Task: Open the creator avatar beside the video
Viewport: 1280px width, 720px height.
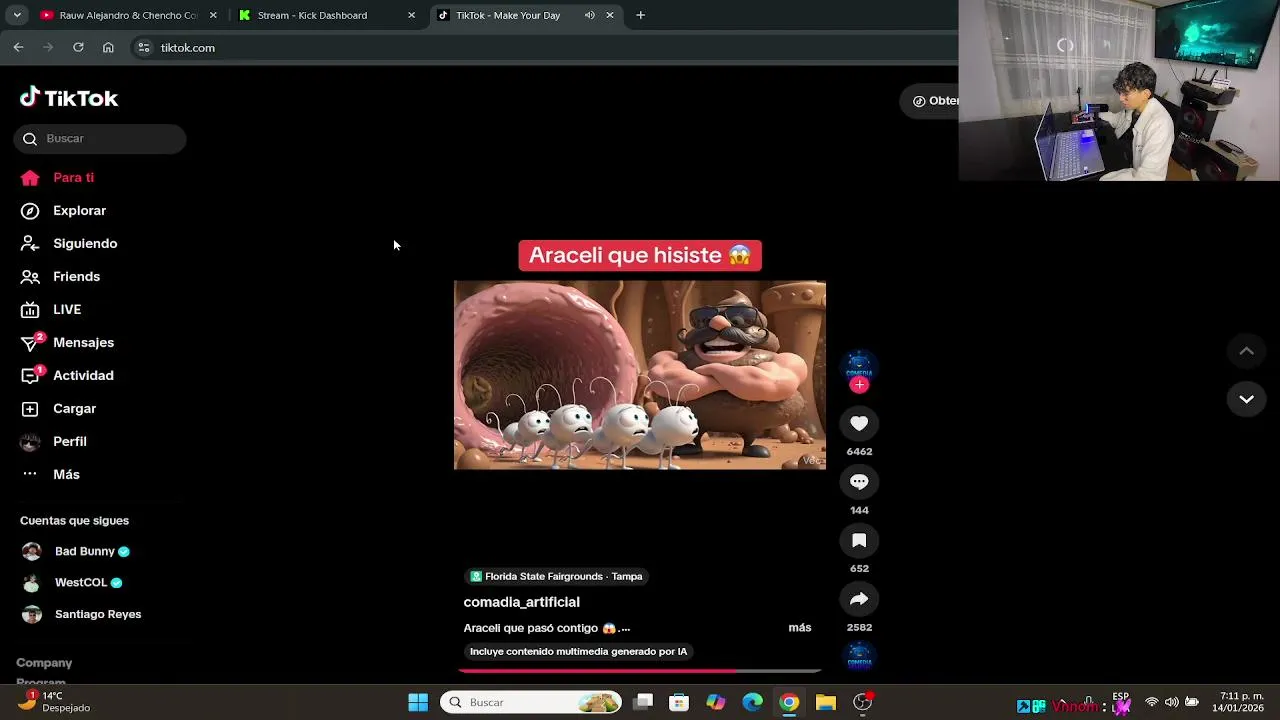Action: click(859, 366)
